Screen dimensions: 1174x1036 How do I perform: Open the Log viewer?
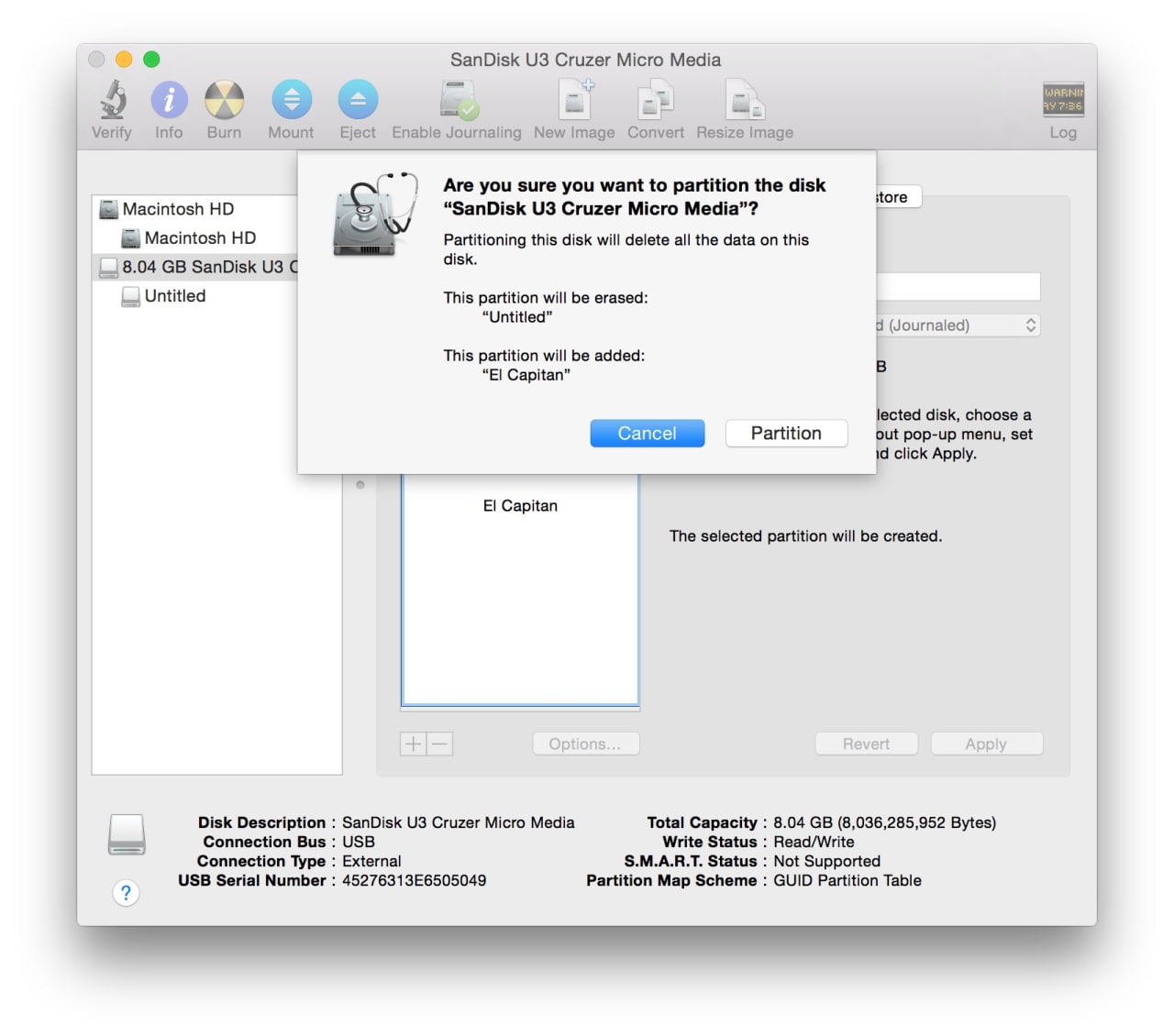(1063, 101)
